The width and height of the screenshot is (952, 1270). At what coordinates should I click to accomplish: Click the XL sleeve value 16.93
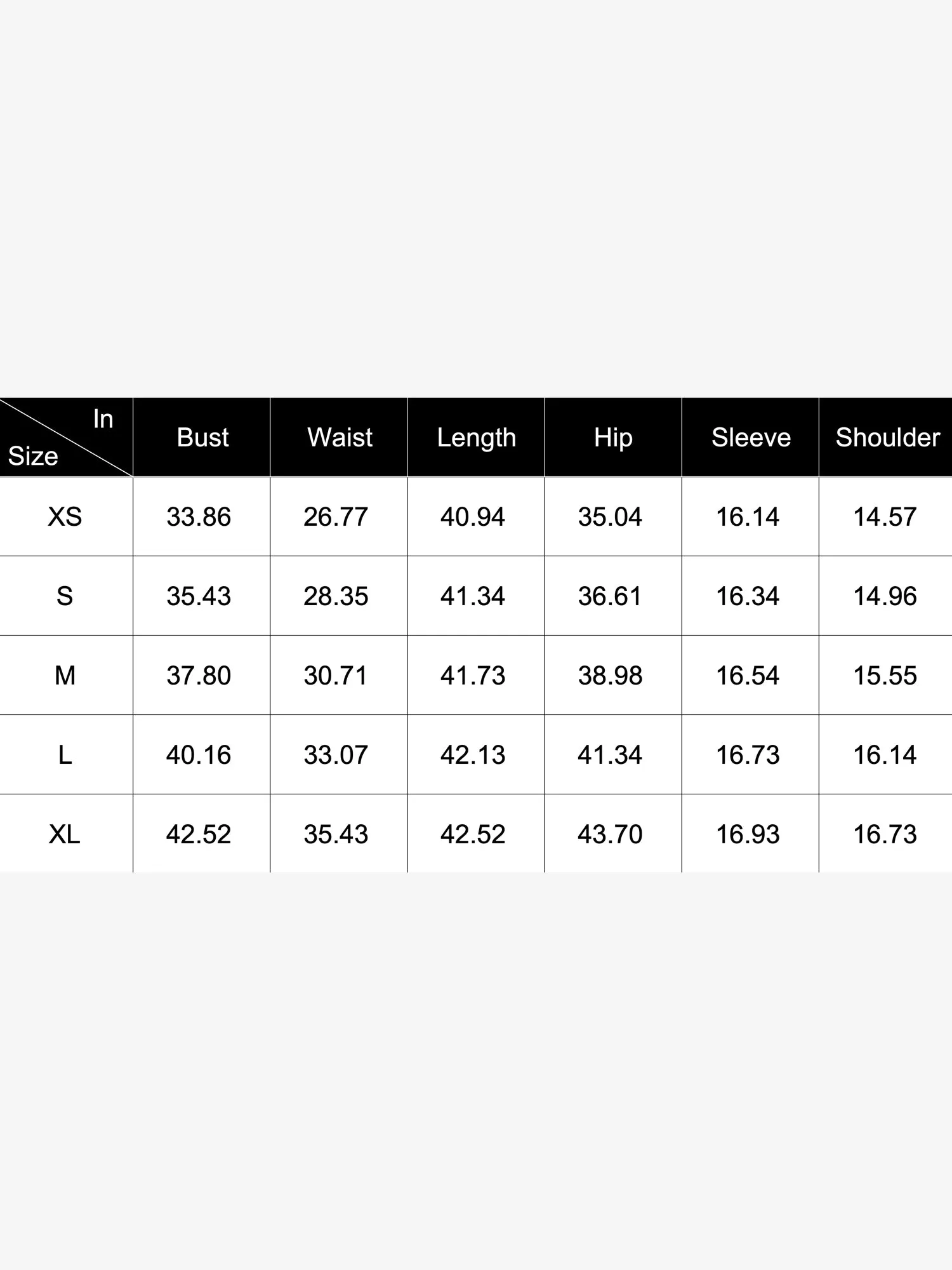[x=748, y=834]
